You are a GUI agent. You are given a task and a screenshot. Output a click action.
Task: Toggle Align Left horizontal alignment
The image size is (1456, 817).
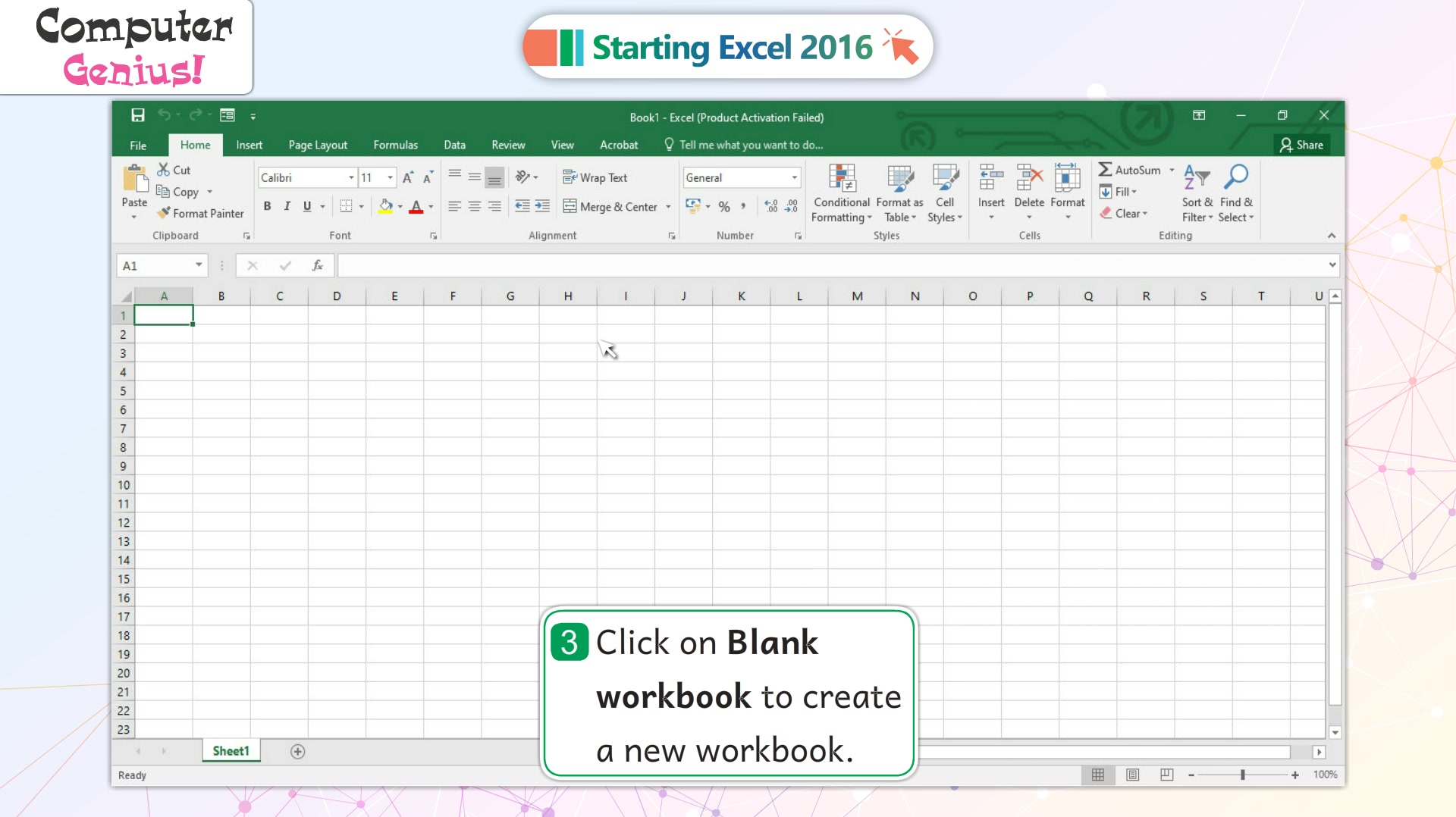[454, 206]
